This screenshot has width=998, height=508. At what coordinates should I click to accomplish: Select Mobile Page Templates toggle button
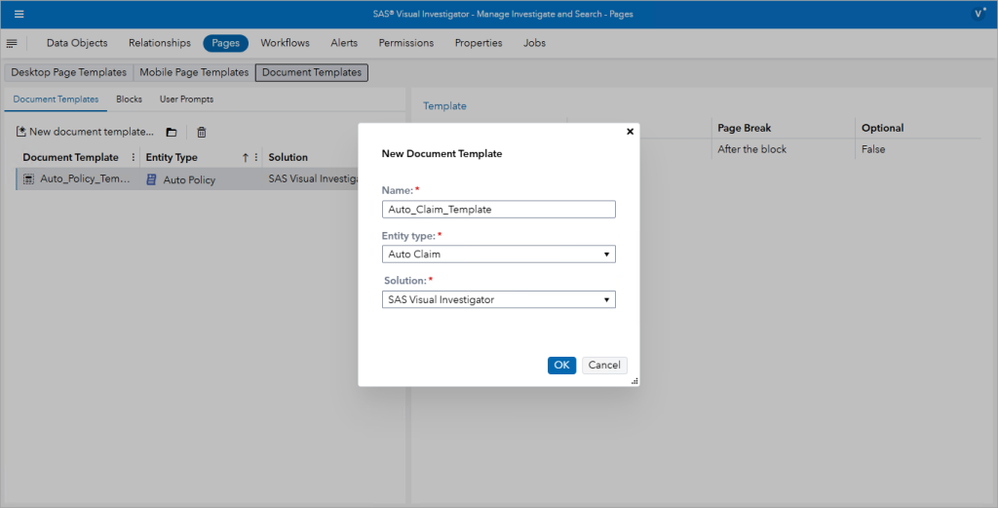[194, 73]
